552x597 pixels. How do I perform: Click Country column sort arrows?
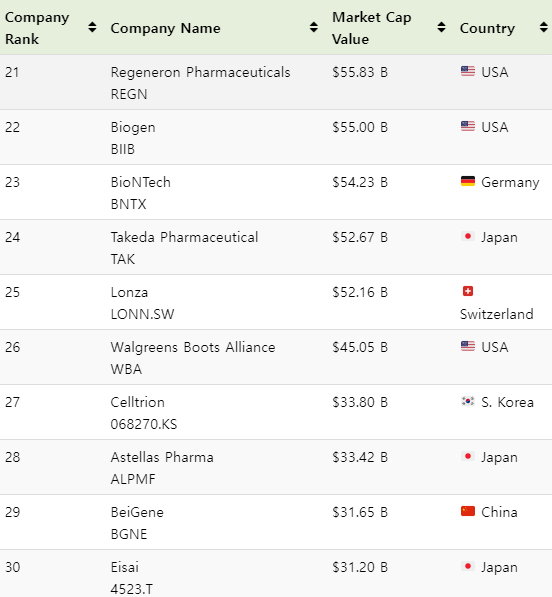[x=544, y=27]
